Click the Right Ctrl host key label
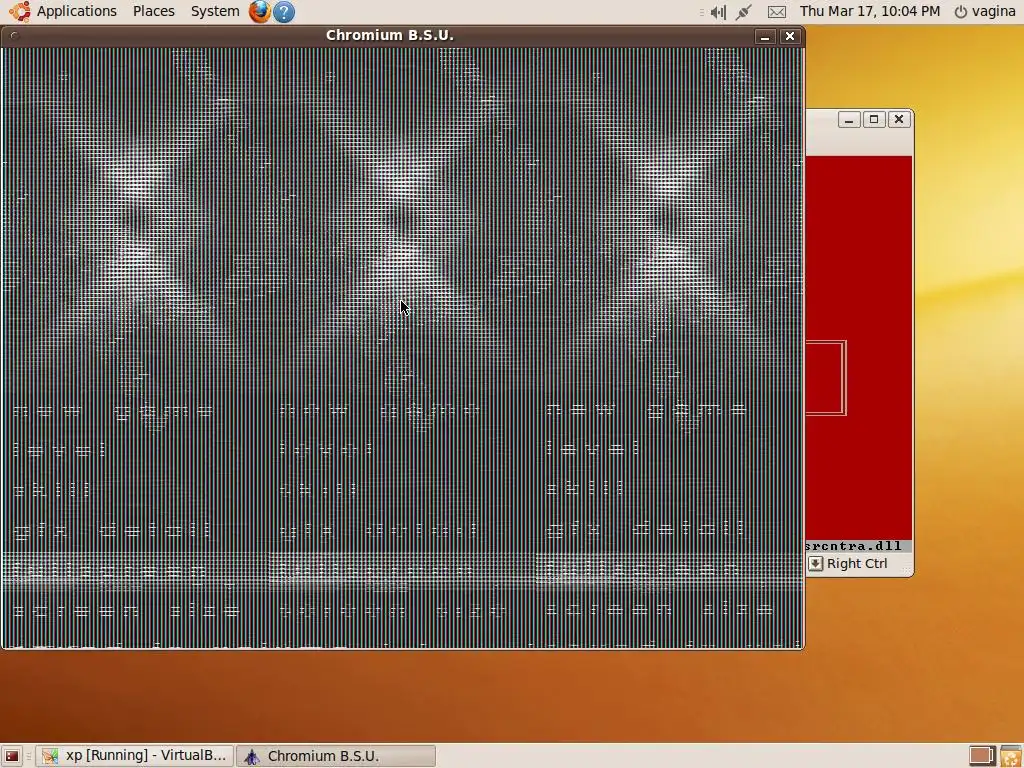The height and width of the screenshot is (768, 1024). click(x=857, y=564)
